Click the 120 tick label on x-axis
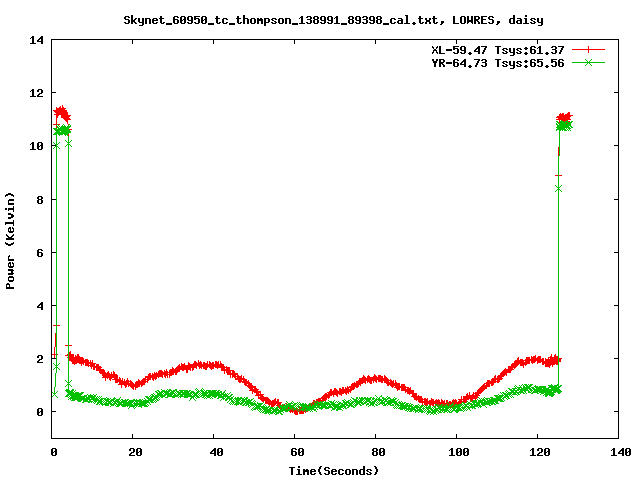Screen dimensions: 640x480 [537, 453]
